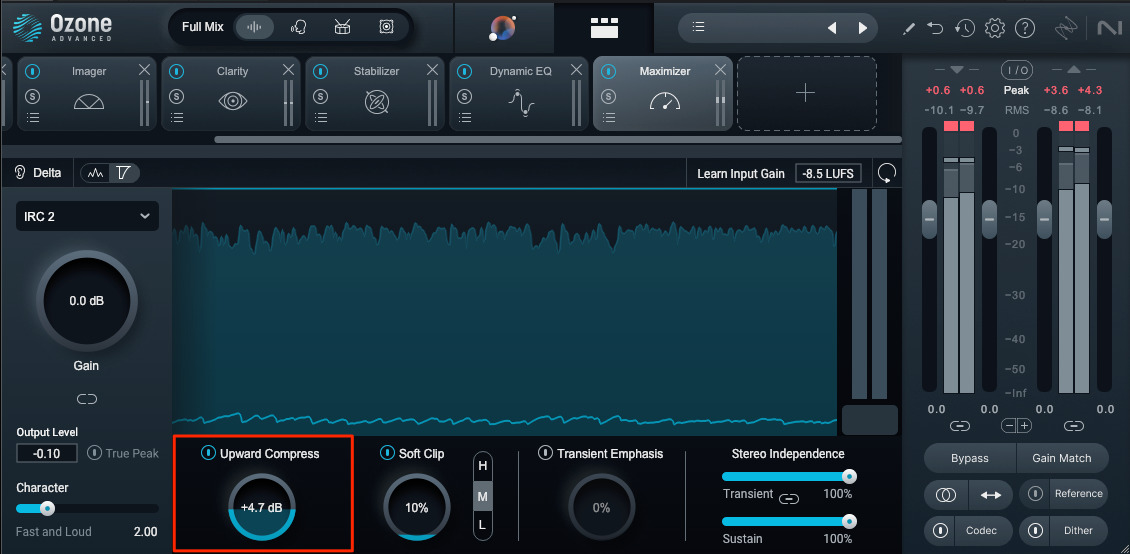Image resolution: width=1130 pixels, height=554 pixels.
Task: Open the Imager module preset list
Action: [x=32, y=118]
